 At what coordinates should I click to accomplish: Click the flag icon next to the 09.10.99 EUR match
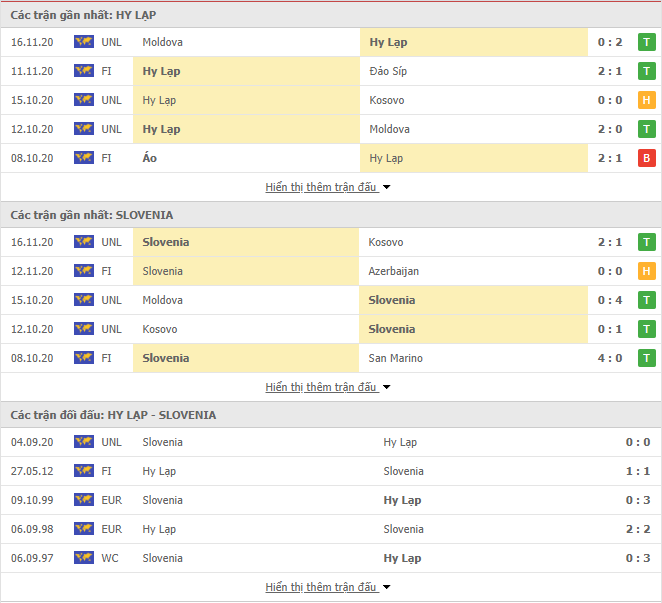tap(84, 500)
